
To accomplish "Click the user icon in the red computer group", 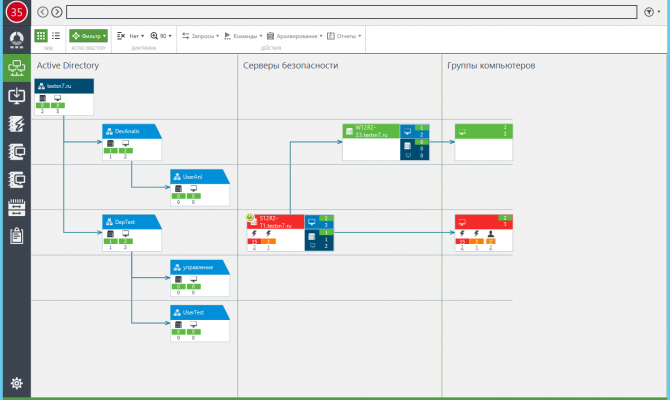I will pos(491,234).
